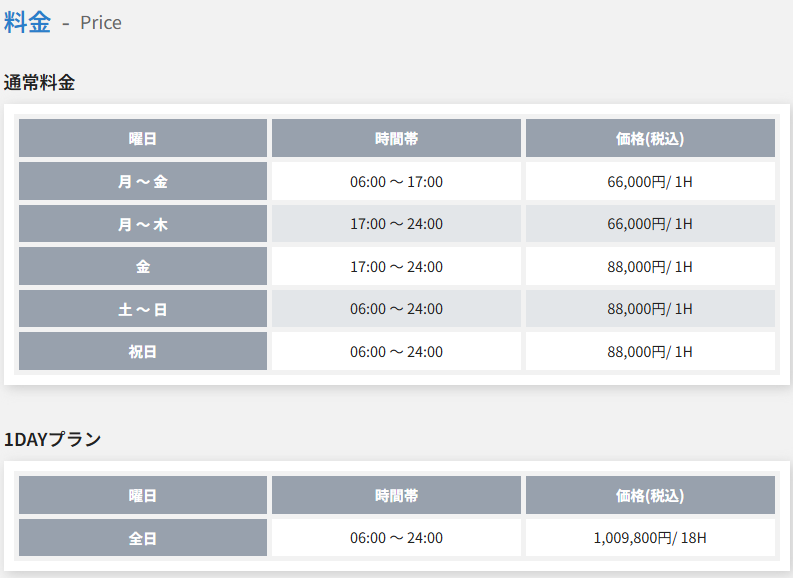Click the 料金 Price heading
793x578 pixels.
63,23
